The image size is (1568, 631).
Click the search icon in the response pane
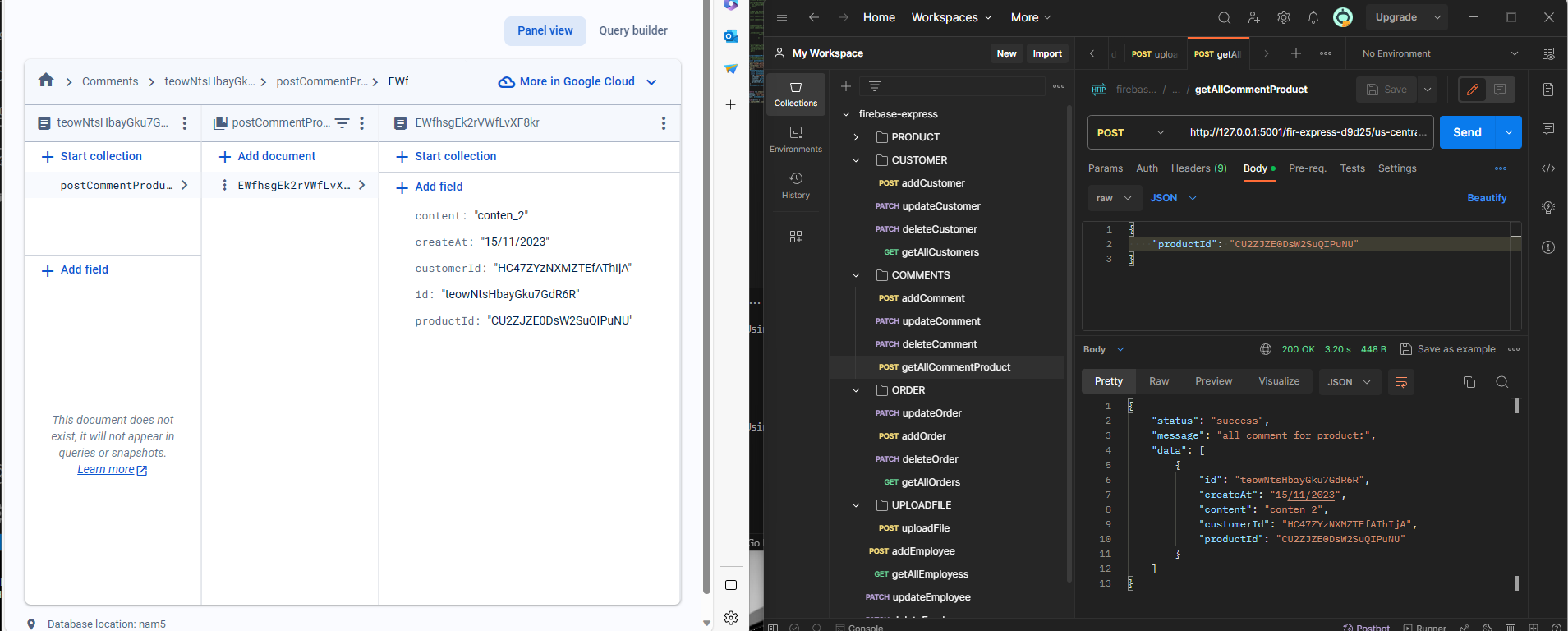pos(1501,382)
